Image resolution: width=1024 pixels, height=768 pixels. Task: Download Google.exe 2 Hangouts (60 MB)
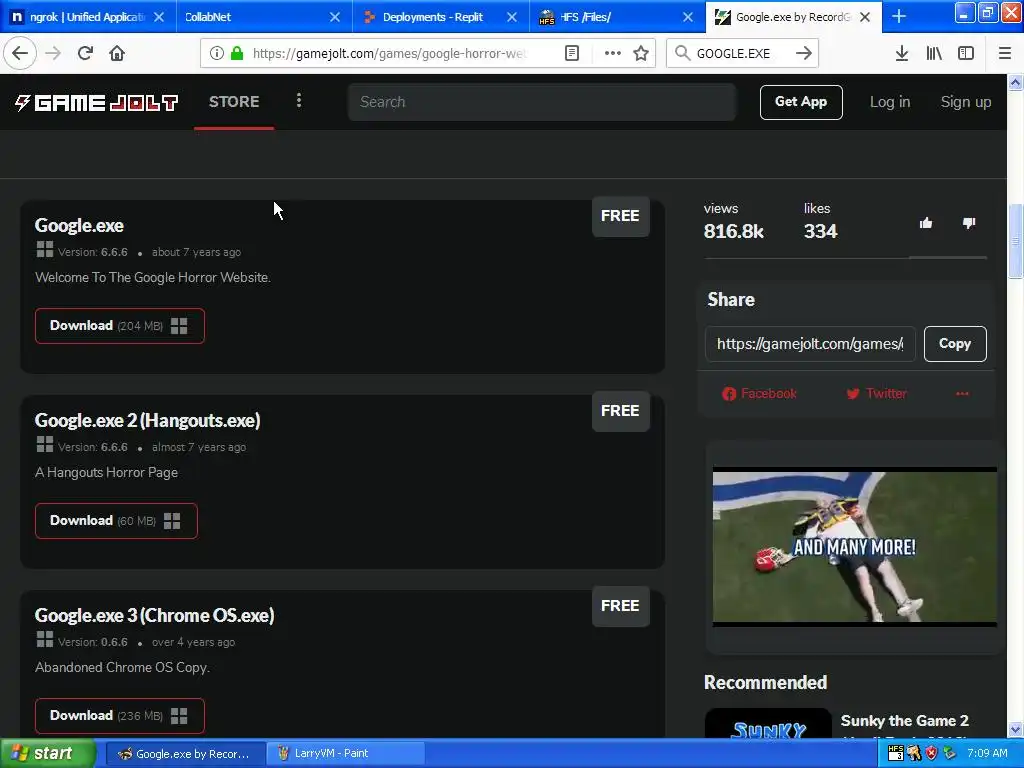[x=116, y=520]
